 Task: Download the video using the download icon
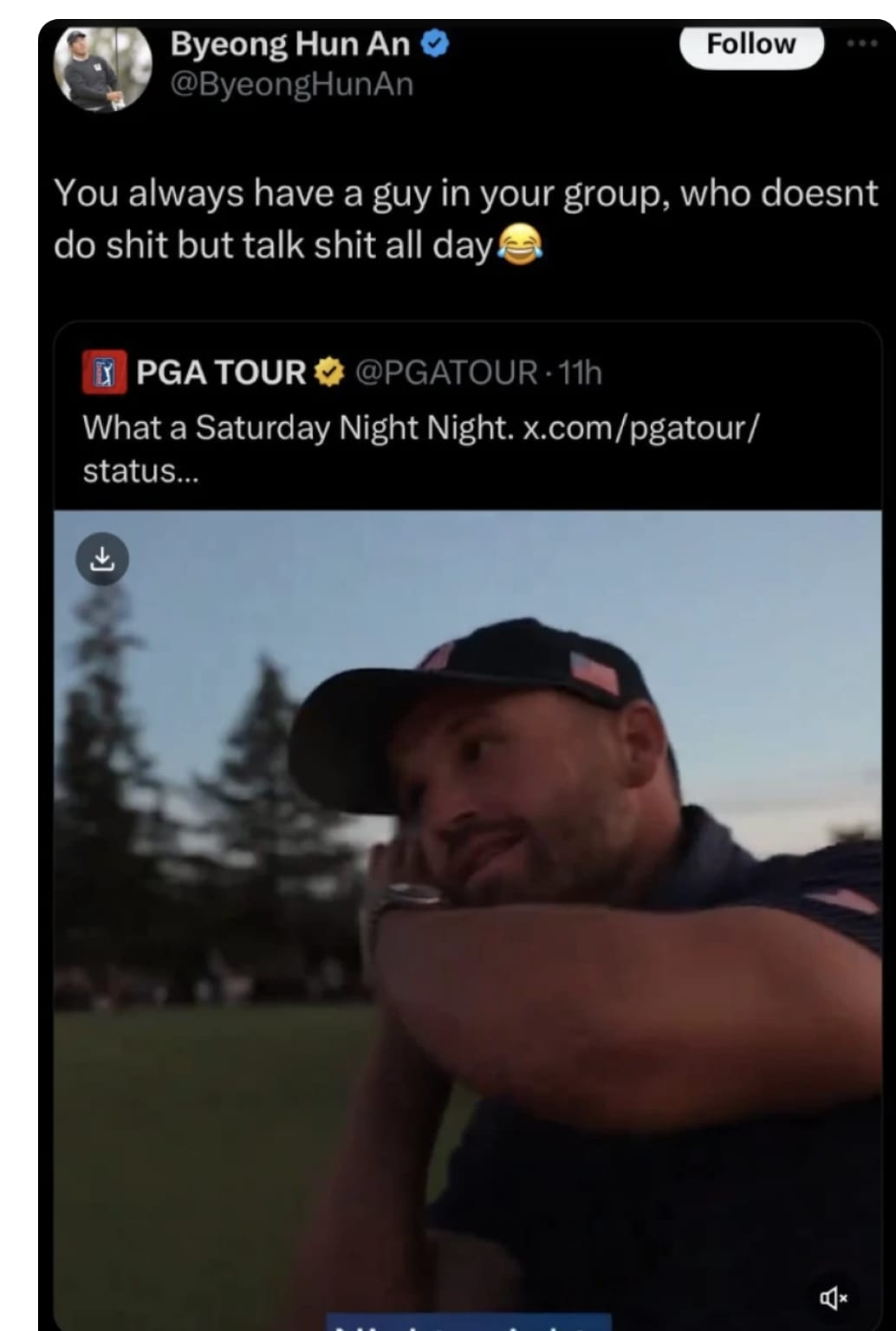[x=102, y=559]
